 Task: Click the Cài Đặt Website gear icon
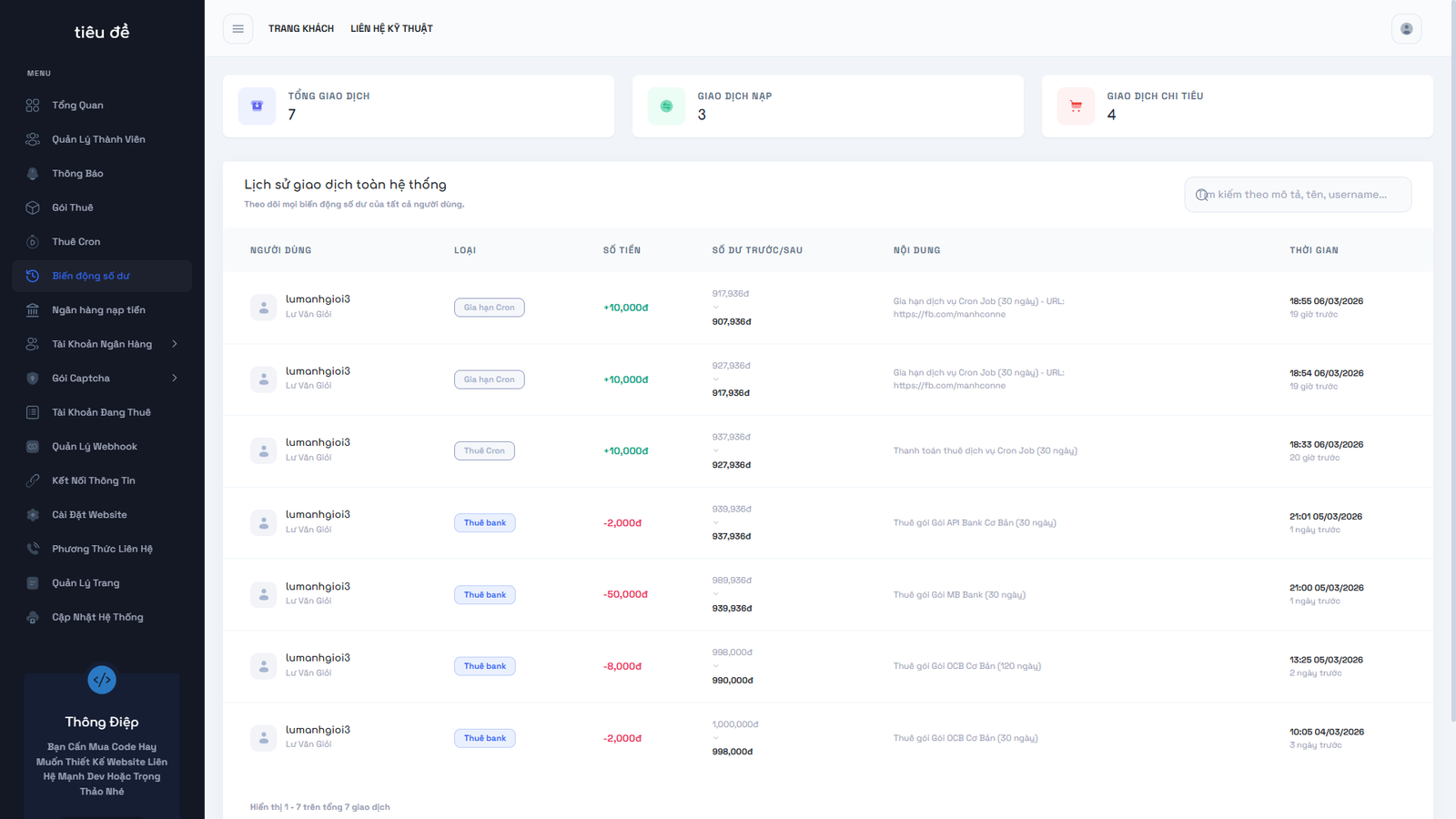(x=33, y=515)
